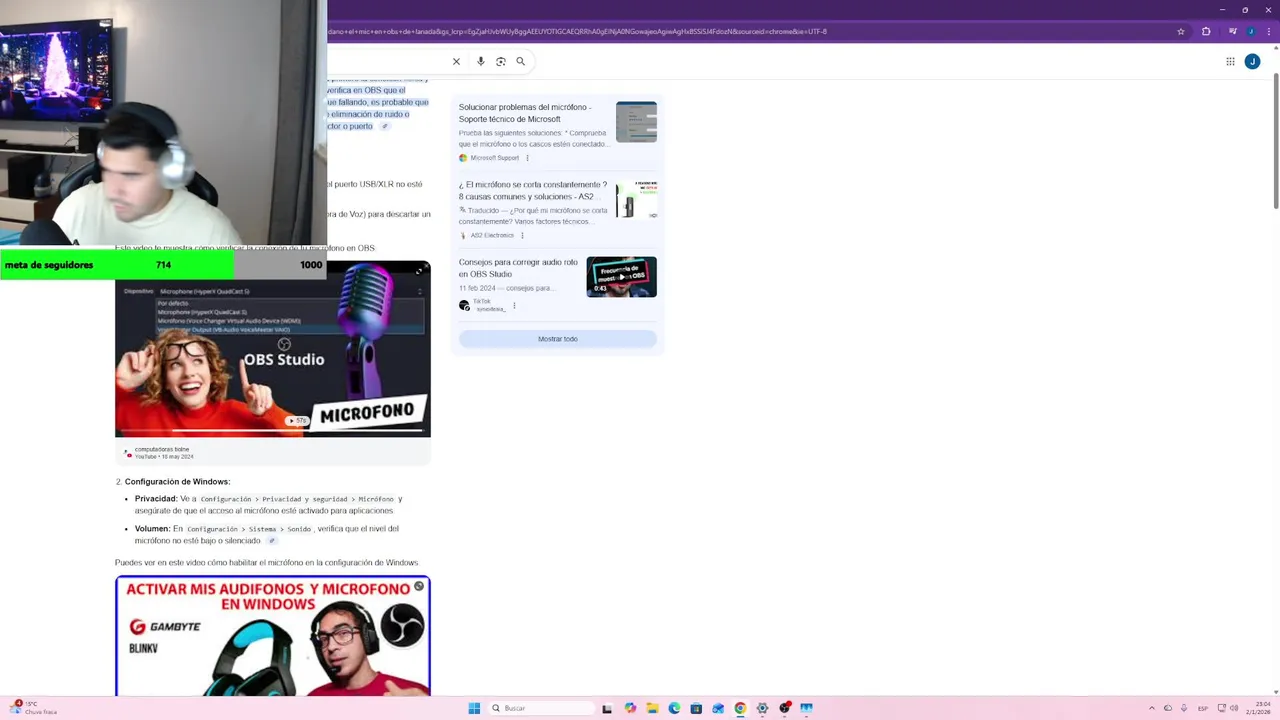1280x720 pixels.
Task: Click '11 feb 2024' date text
Action: tap(478, 288)
